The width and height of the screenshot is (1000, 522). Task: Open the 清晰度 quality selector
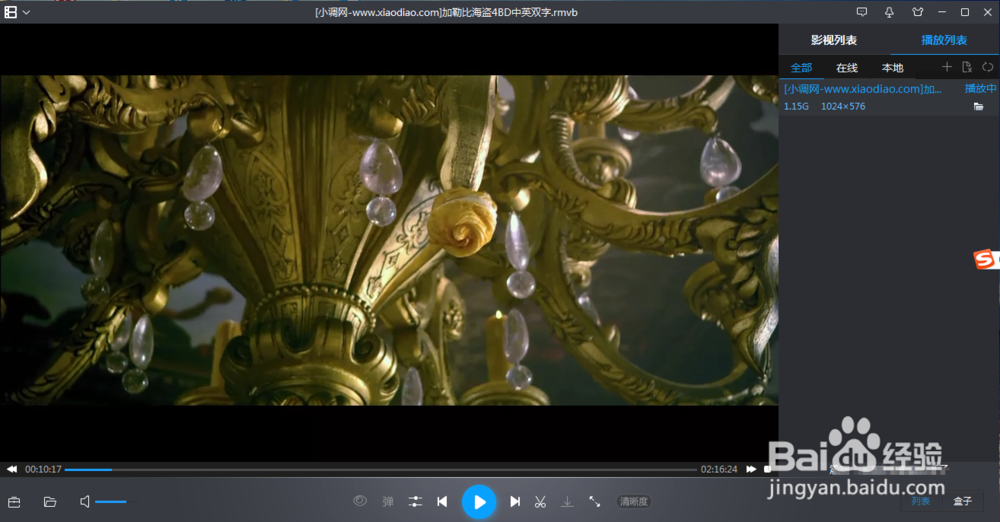(633, 502)
